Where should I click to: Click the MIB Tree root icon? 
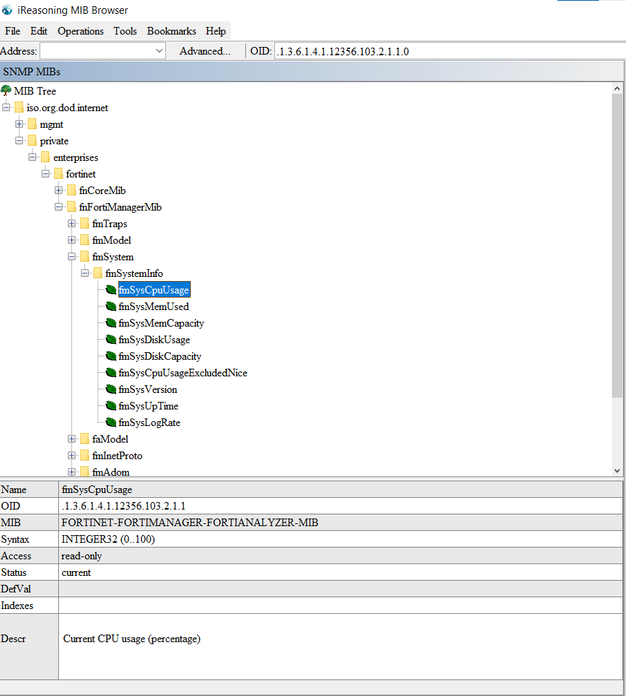(x=6, y=91)
